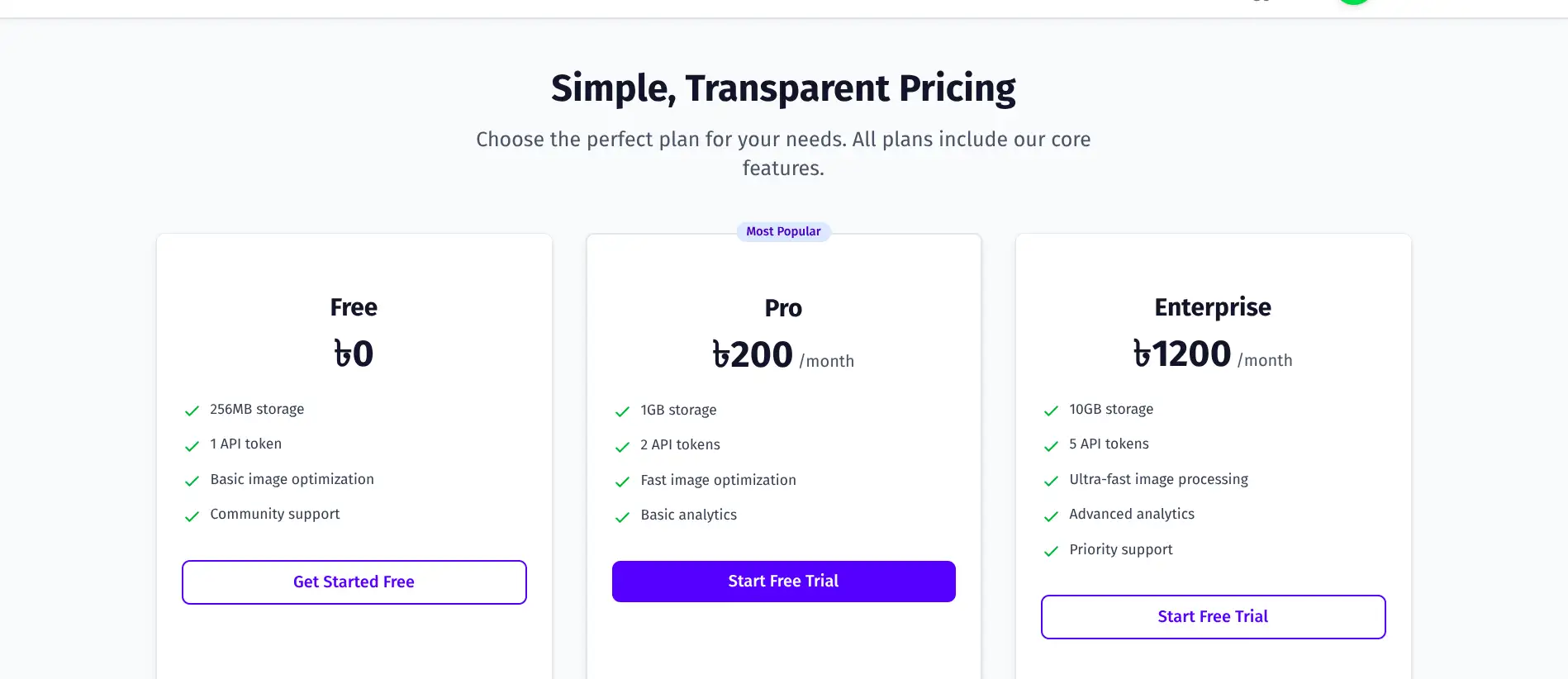This screenshot has height=679, width=1568.
Task: Select the check icon next to 2 API tokens
Action: click(x=622, y=447)
